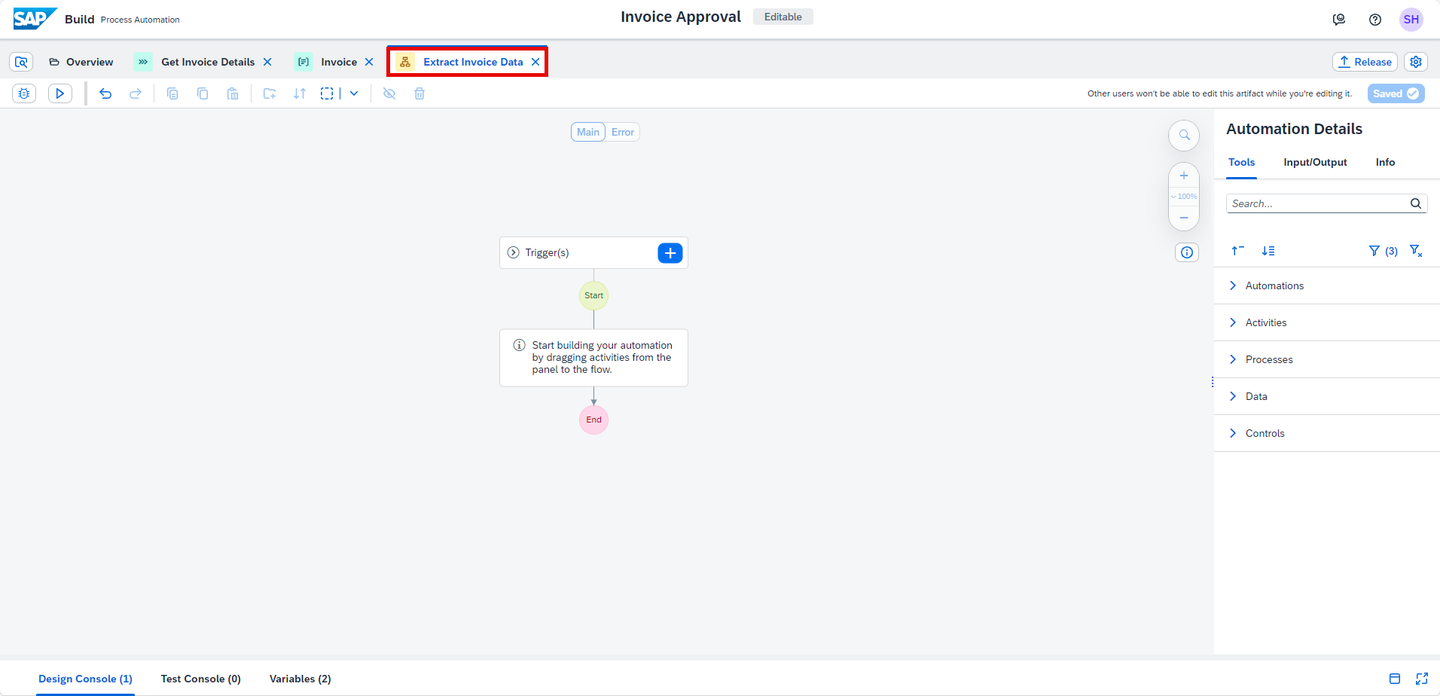The image size is (1440, 696).
Task: Click the expand all icon in tools panel
Action: pos(1268,251)
